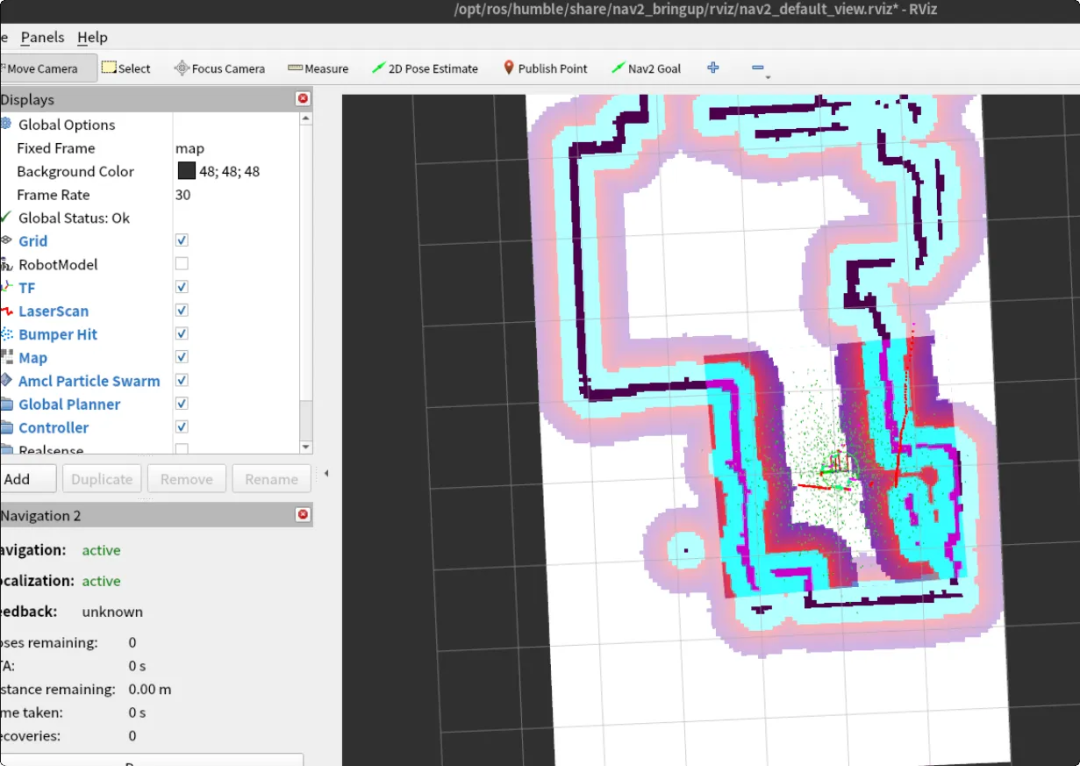Click the Background Color swatch

[x=186, y=171]
